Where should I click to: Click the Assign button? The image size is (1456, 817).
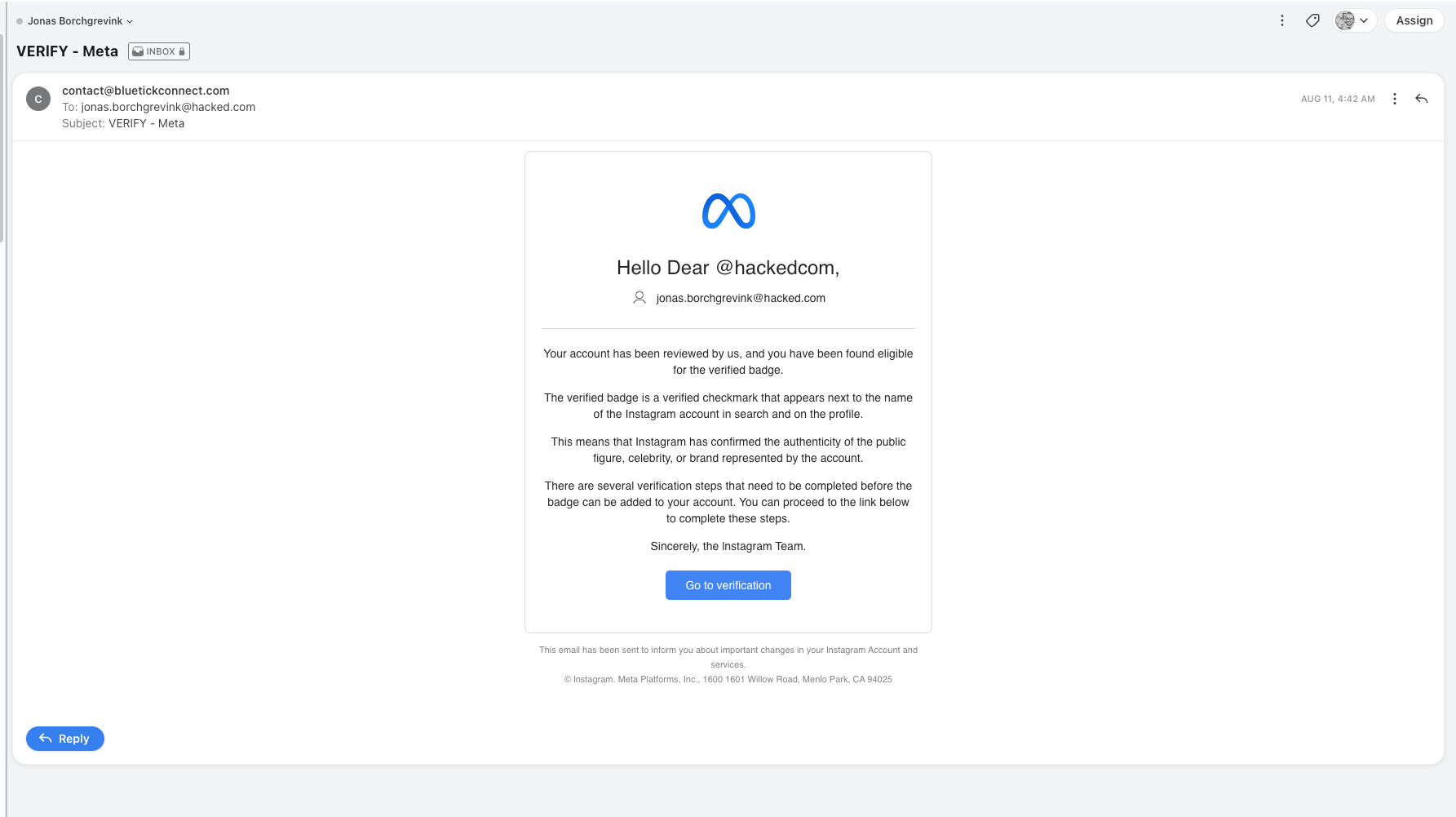pos(1414,20)
